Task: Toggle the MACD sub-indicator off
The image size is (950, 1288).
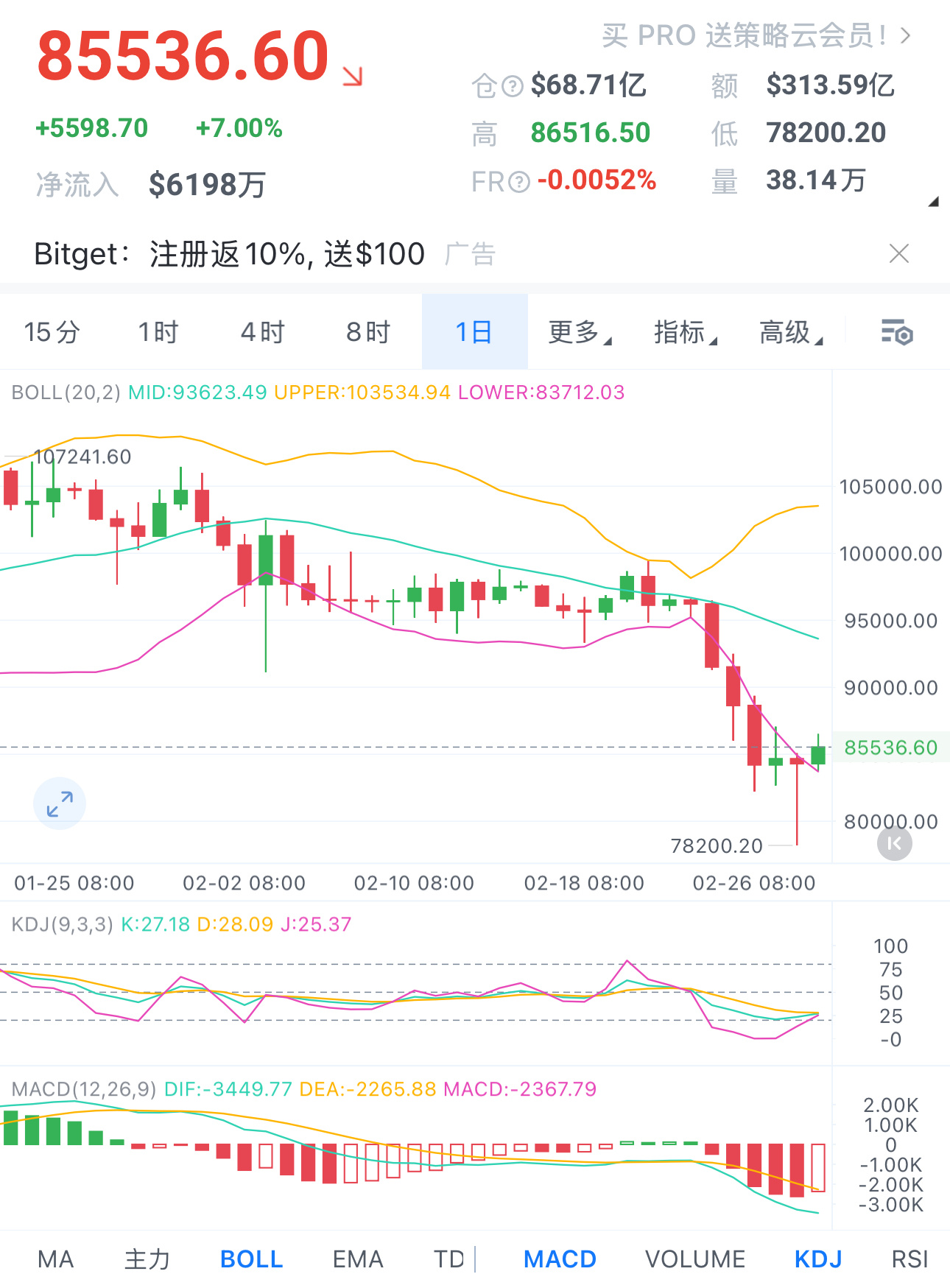Action: pos(560,1259)
